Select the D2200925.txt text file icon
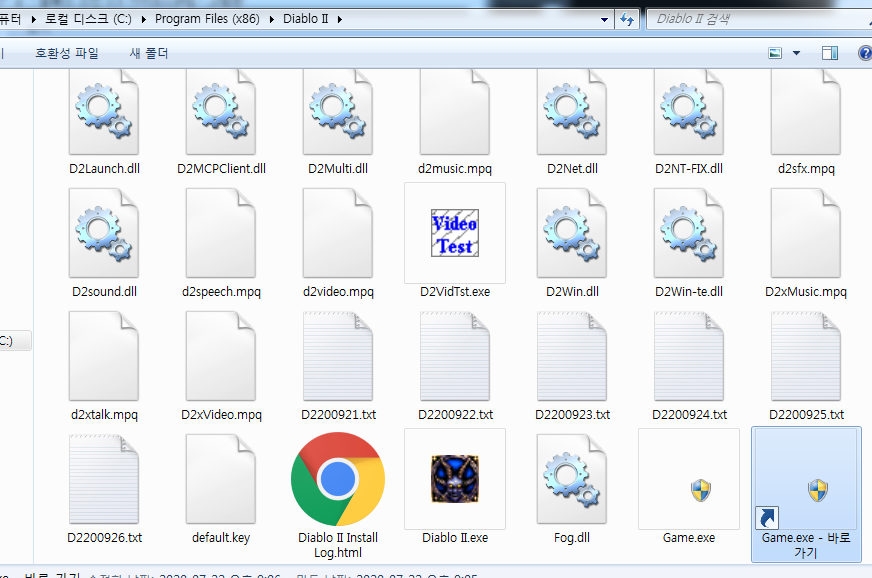The height and width of the screenshot is (578, 872). (x=806, y=356)
